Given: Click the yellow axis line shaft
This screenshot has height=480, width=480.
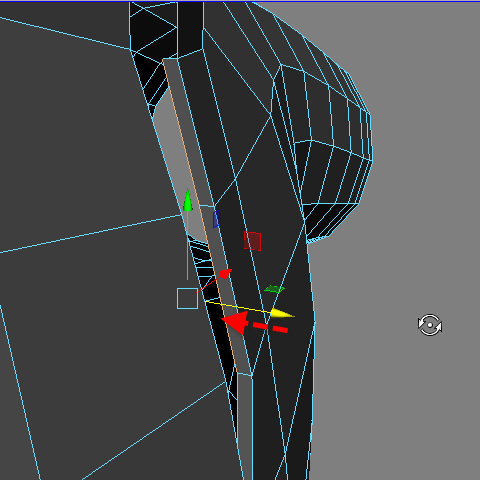Looking at the screenshot, I should [238, 307].
